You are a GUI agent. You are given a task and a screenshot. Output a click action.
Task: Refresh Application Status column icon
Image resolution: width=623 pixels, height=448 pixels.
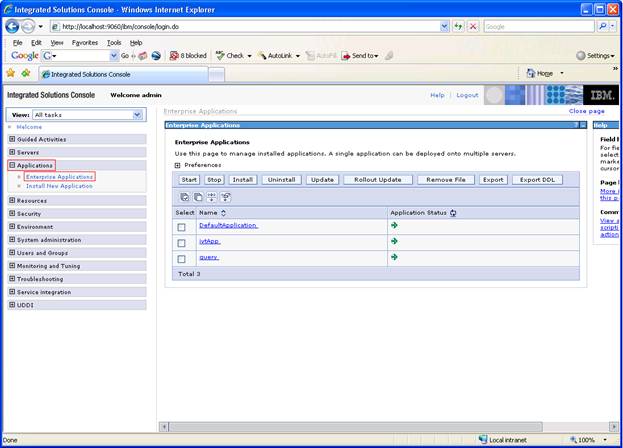click(x=453, y=213)
